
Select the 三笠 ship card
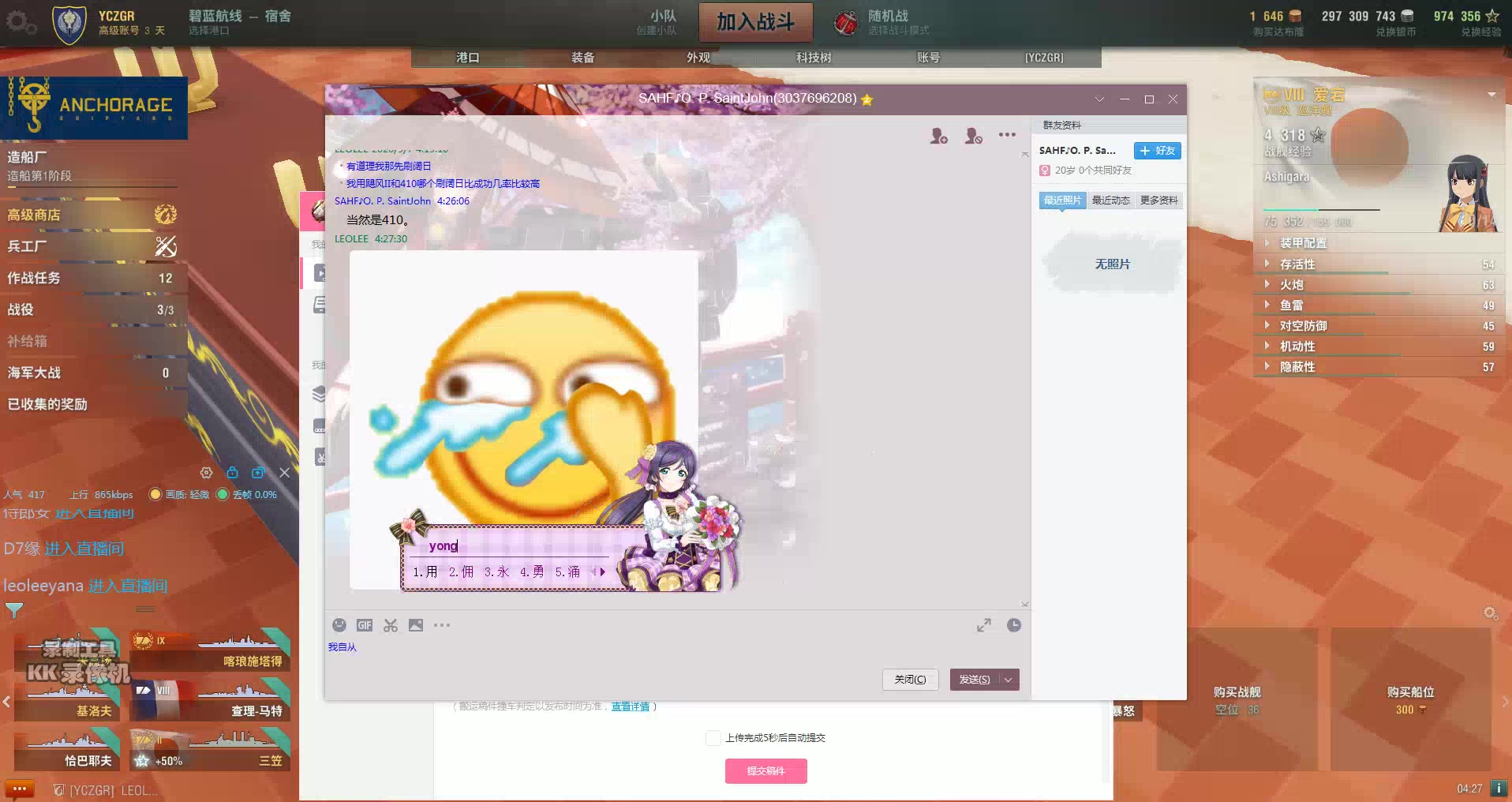tap(211, 749)
